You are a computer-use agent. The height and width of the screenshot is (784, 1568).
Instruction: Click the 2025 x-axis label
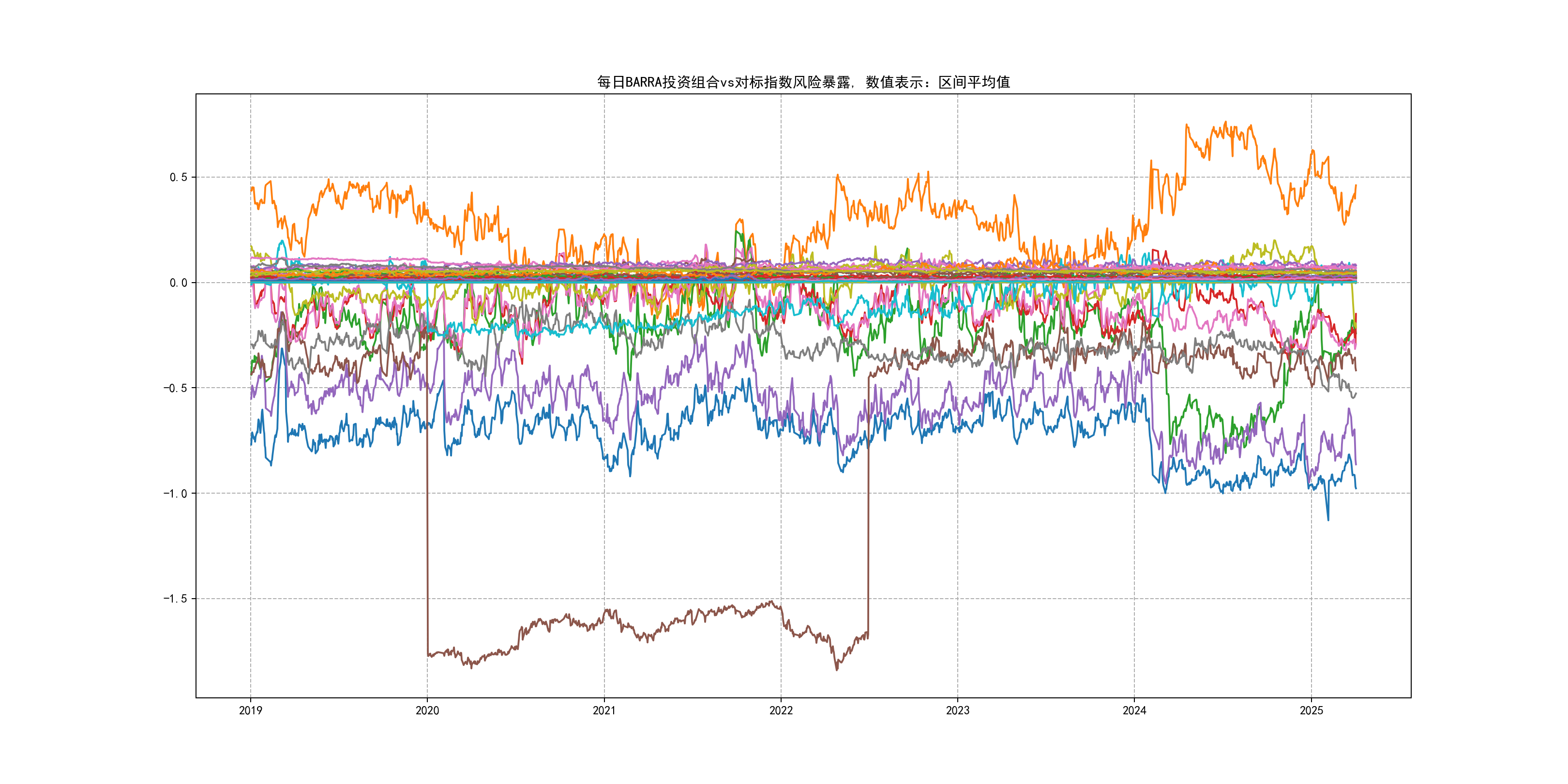tap(1311, 710)
